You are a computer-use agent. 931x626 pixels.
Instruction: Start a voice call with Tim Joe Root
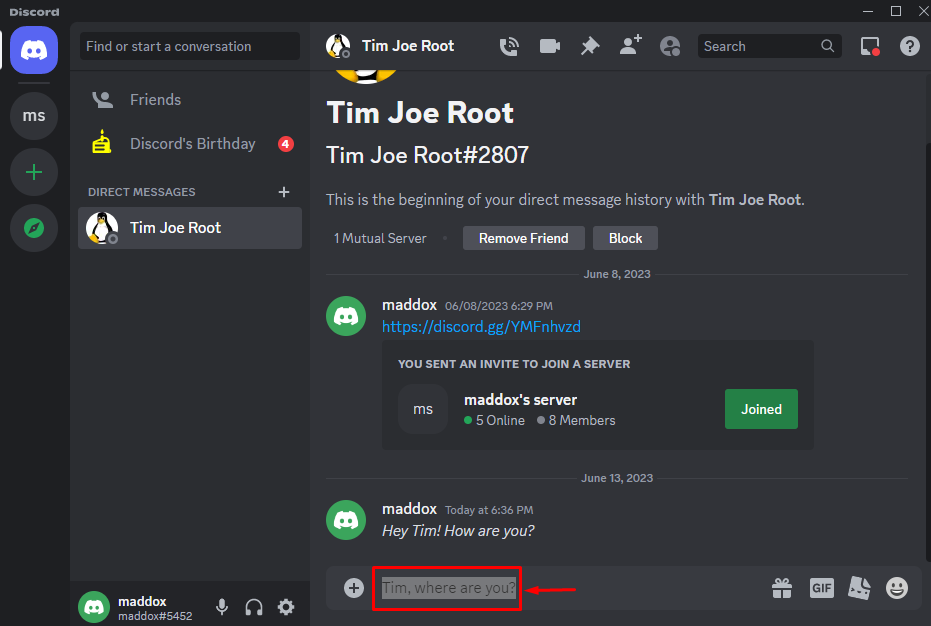click(x=509, y=46)
